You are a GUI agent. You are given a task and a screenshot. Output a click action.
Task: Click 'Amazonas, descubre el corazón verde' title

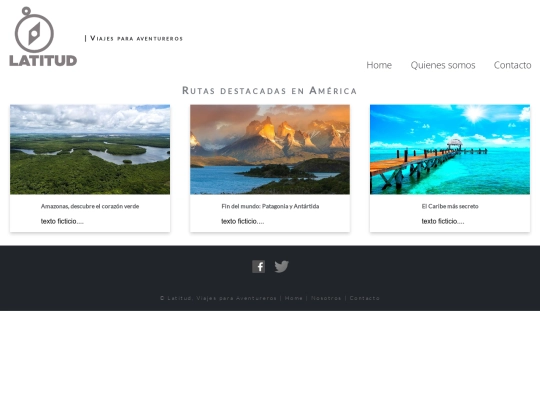click(90, 206)
